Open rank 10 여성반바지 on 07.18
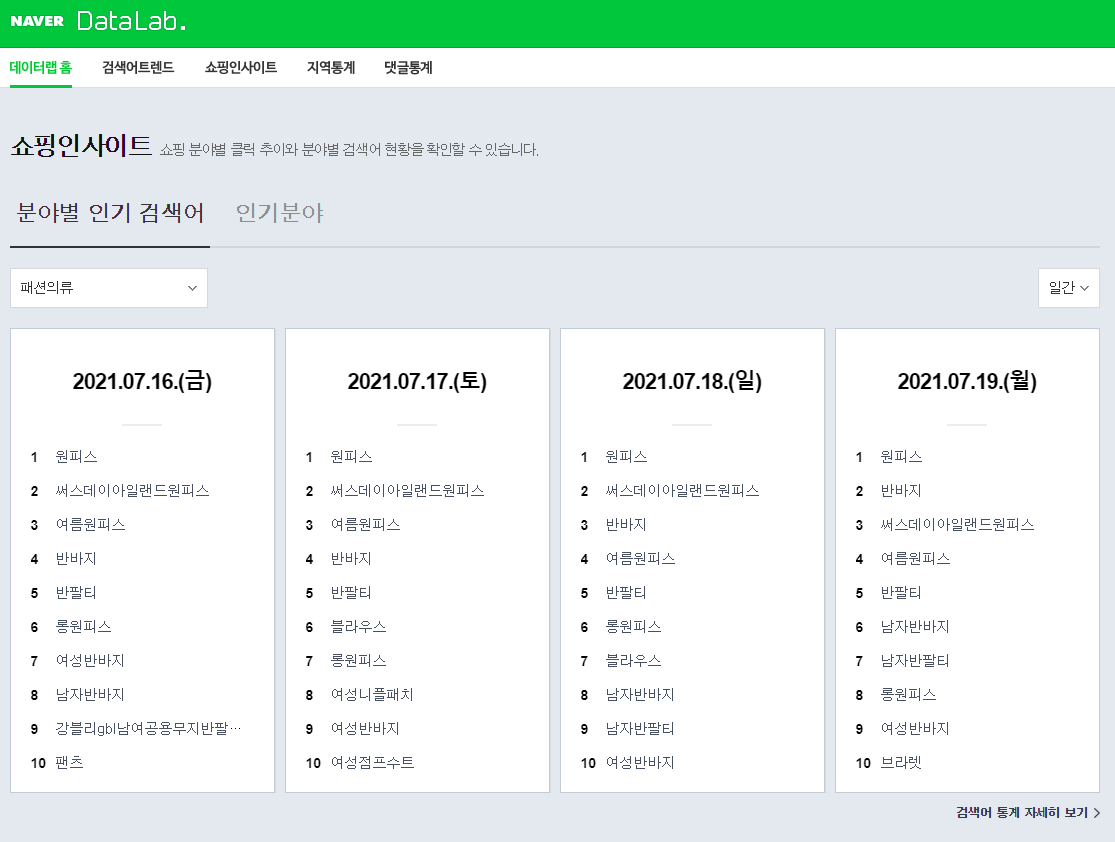Viewport: 1115px width, 842px height. [641, 762]
